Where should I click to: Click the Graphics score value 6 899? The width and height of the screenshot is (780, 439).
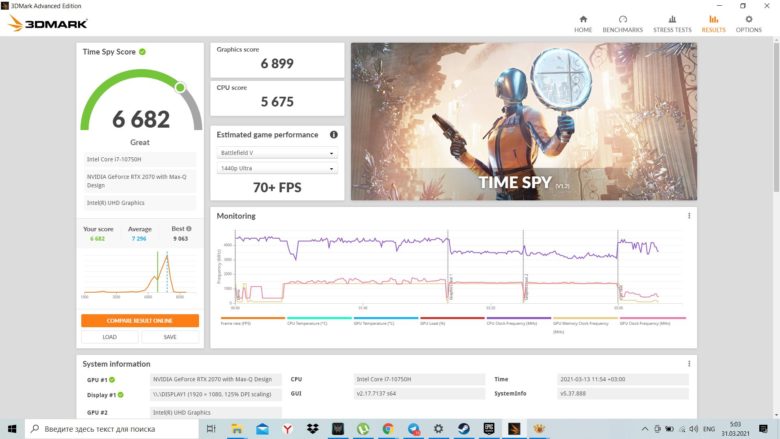pyautogui.click(x=277, y=64)
